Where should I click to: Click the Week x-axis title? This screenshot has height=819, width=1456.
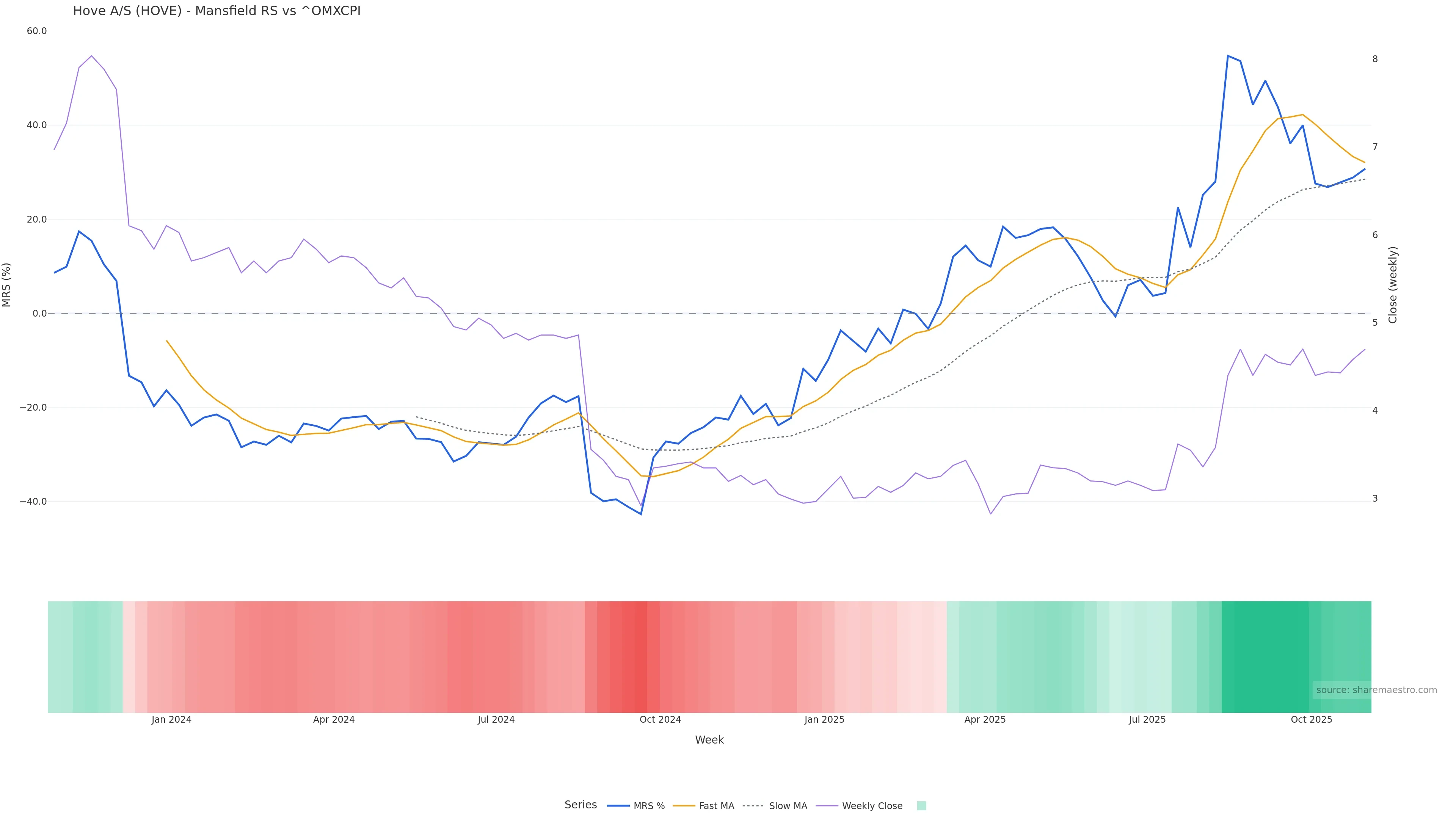point(709,740)
